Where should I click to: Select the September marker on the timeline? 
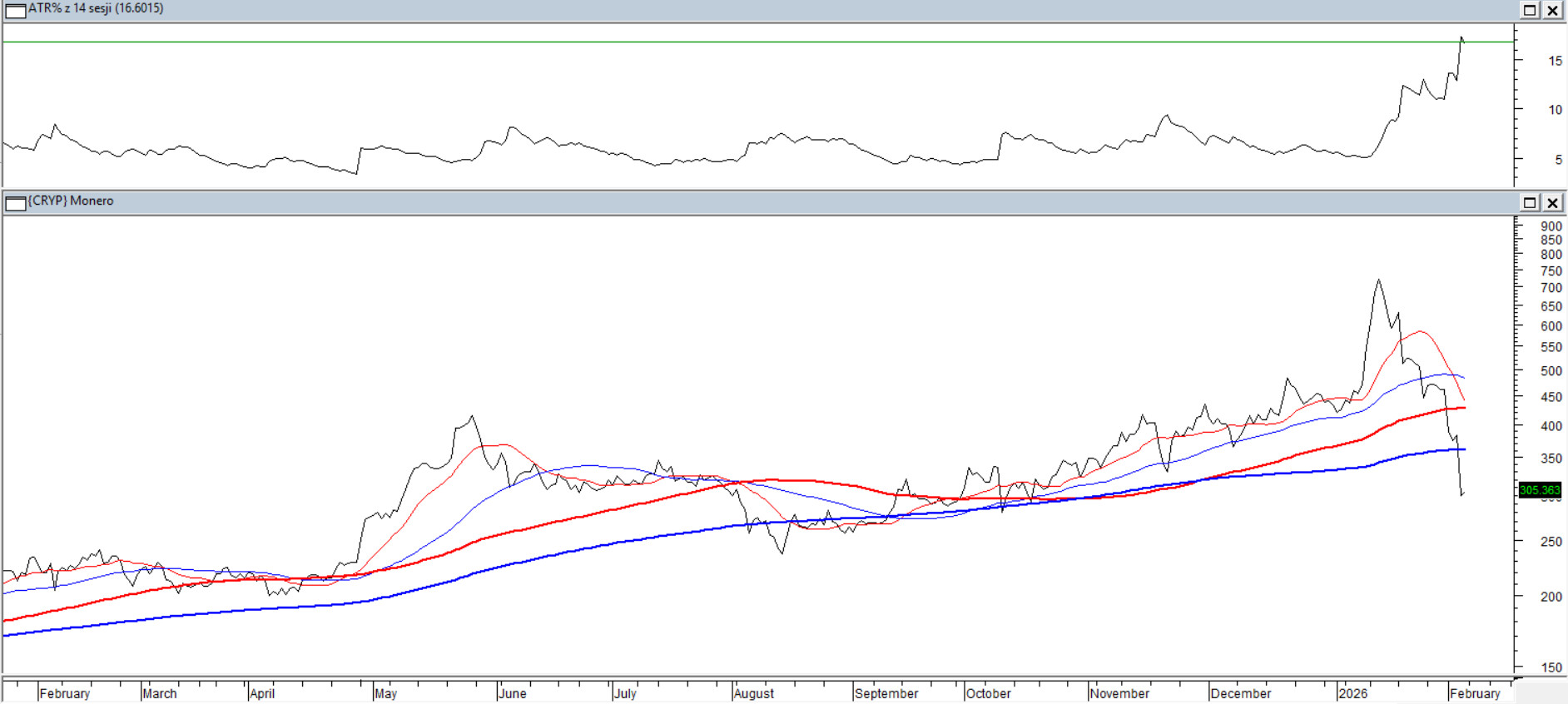pos(886,693)
